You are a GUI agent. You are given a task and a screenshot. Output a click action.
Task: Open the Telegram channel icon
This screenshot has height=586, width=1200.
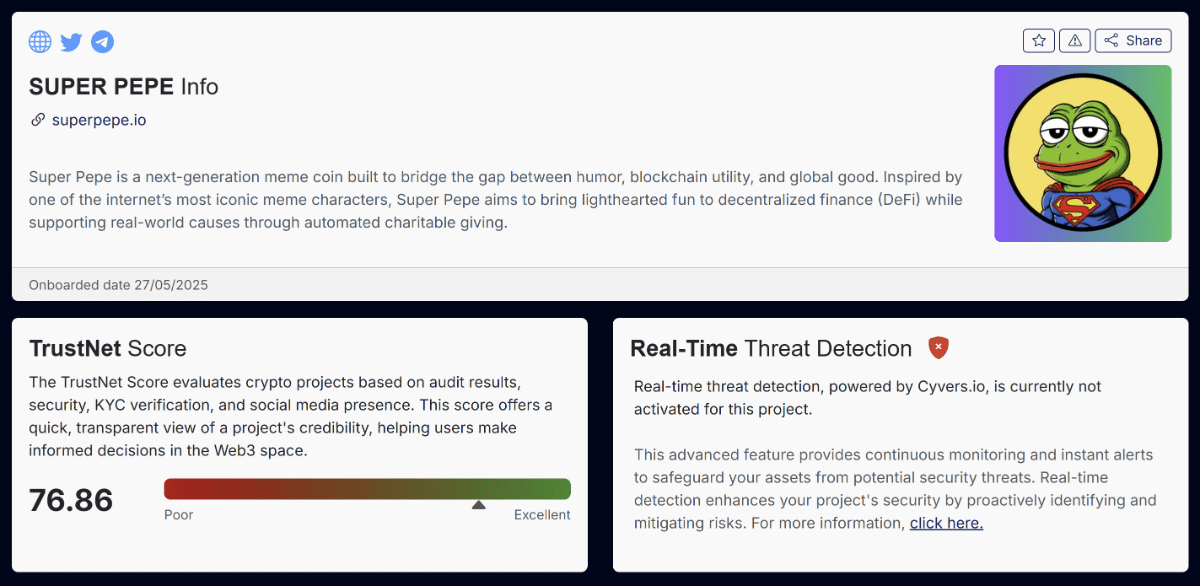[x=102, y=41]
